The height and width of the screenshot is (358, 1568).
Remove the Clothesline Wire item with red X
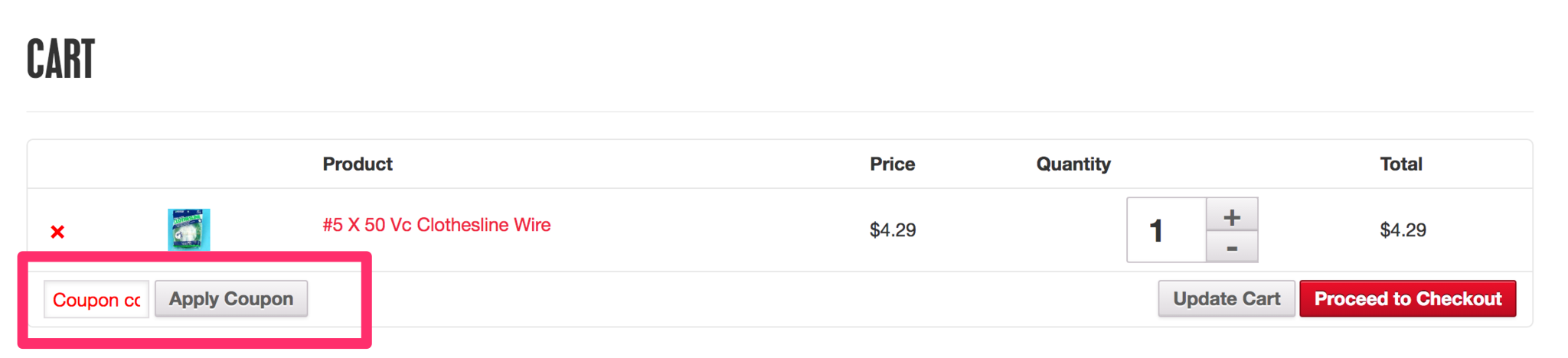(x=57, y=232)
